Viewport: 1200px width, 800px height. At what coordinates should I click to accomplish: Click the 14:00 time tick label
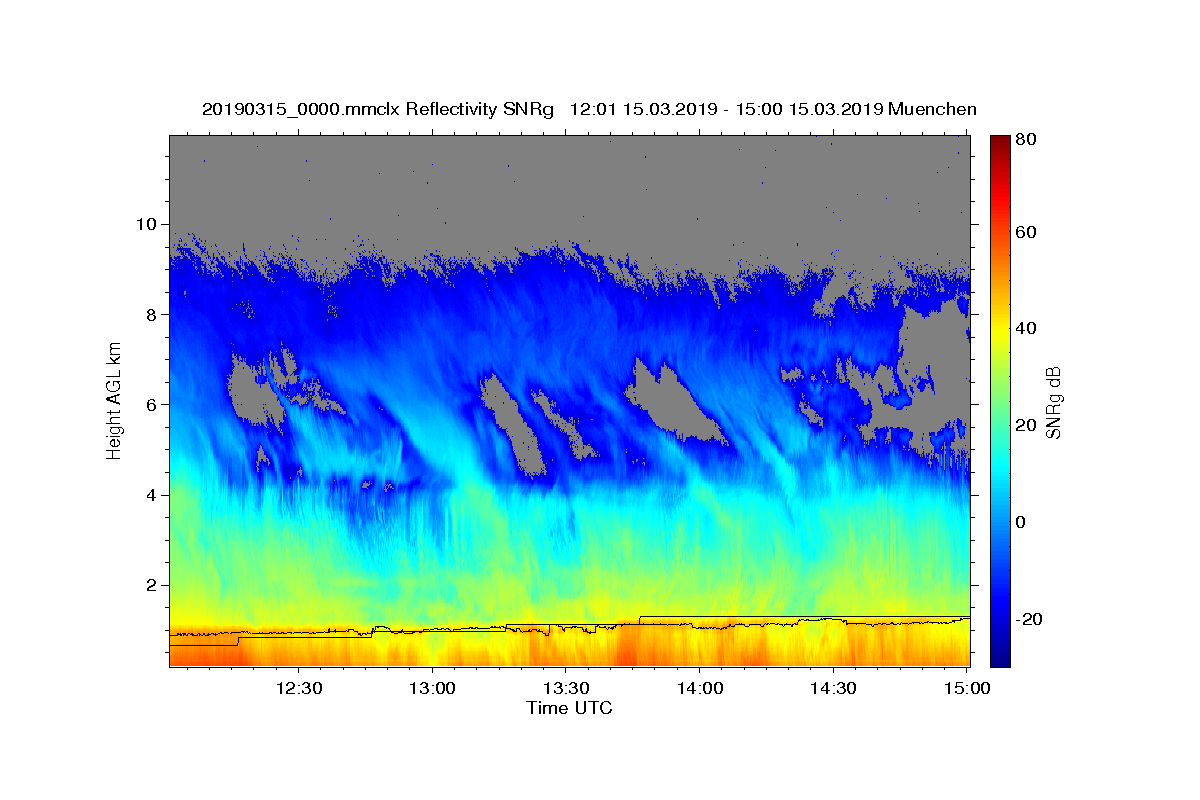point(700,688)
